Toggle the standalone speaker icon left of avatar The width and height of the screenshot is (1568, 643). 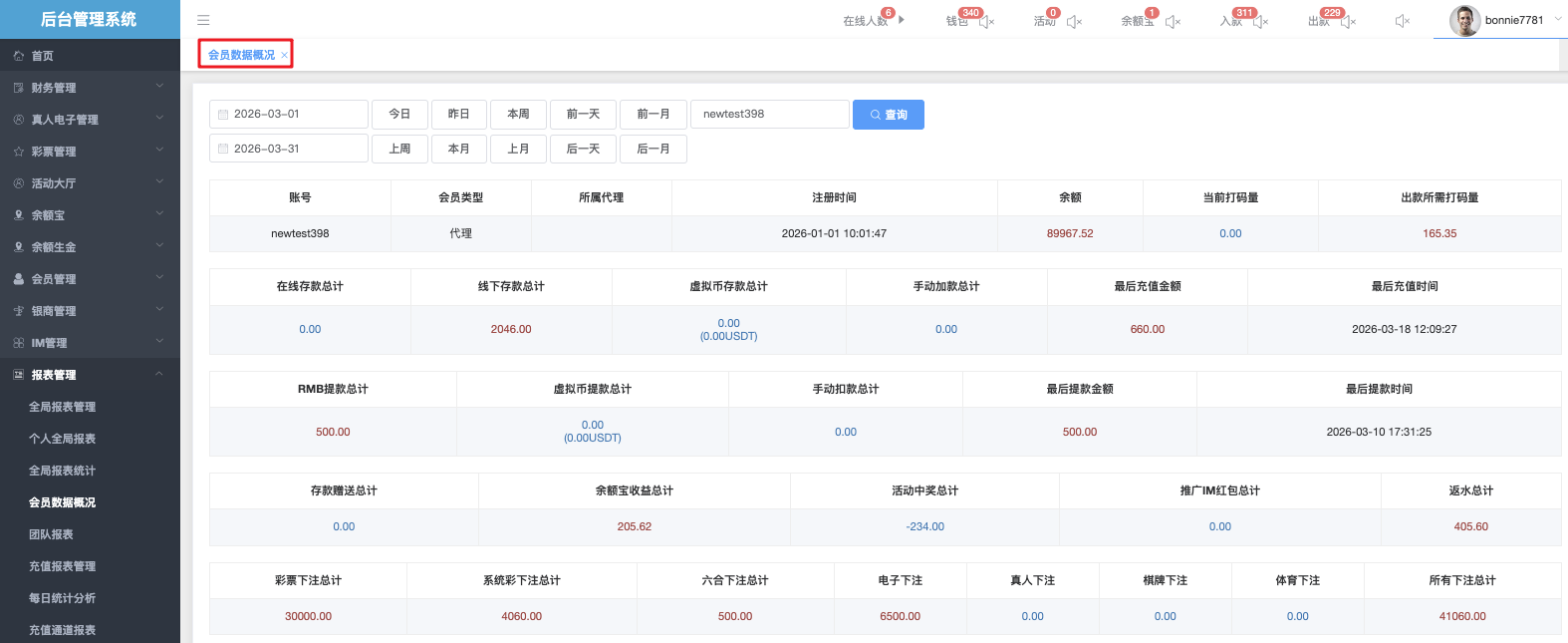click(1403, 21)
